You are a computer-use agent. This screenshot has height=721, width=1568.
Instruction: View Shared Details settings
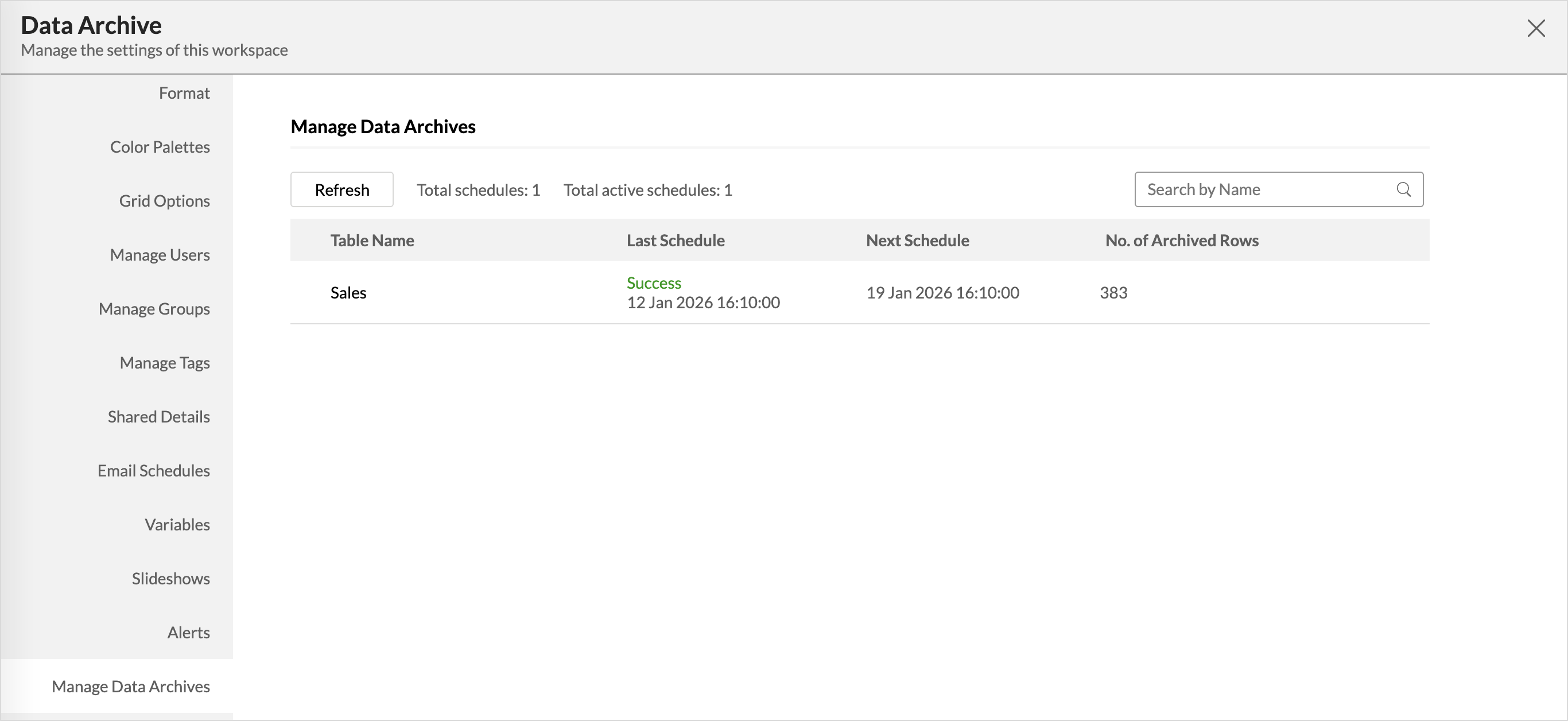pos(158,417)
